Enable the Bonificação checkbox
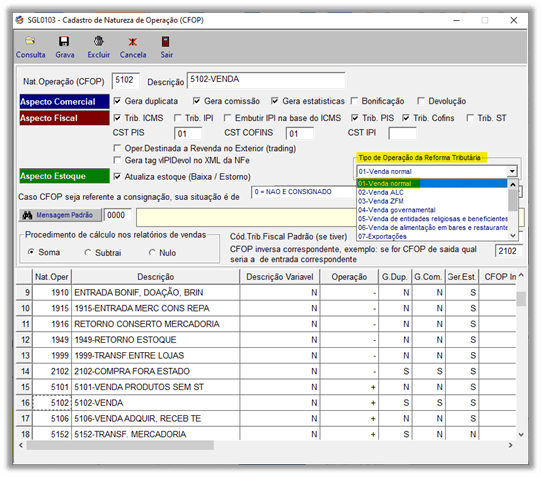 (x=354, y=101)
